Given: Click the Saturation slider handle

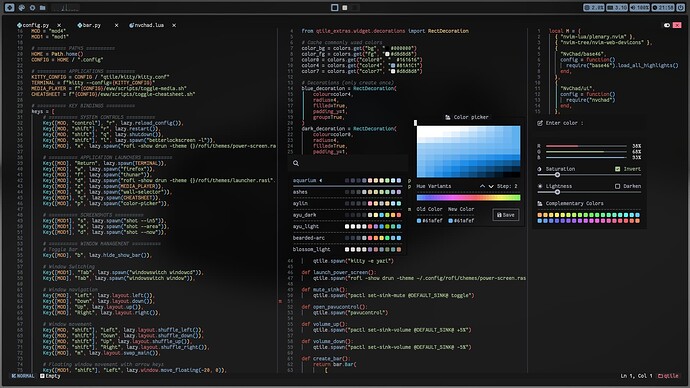Looking at the screenshot, I should [x=557, y=175].
